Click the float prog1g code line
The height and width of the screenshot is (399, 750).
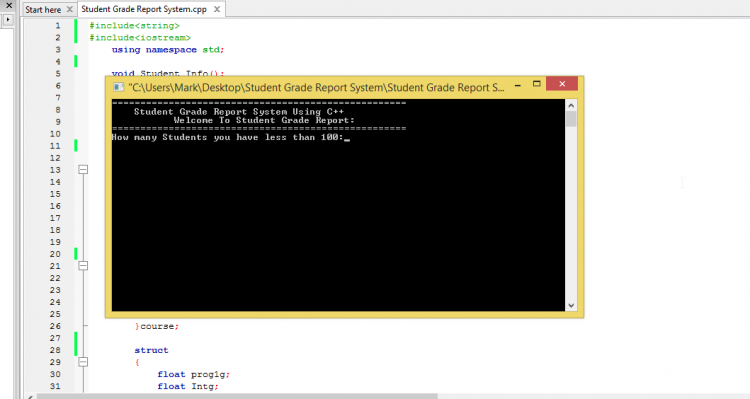click(x=194, y=374)
